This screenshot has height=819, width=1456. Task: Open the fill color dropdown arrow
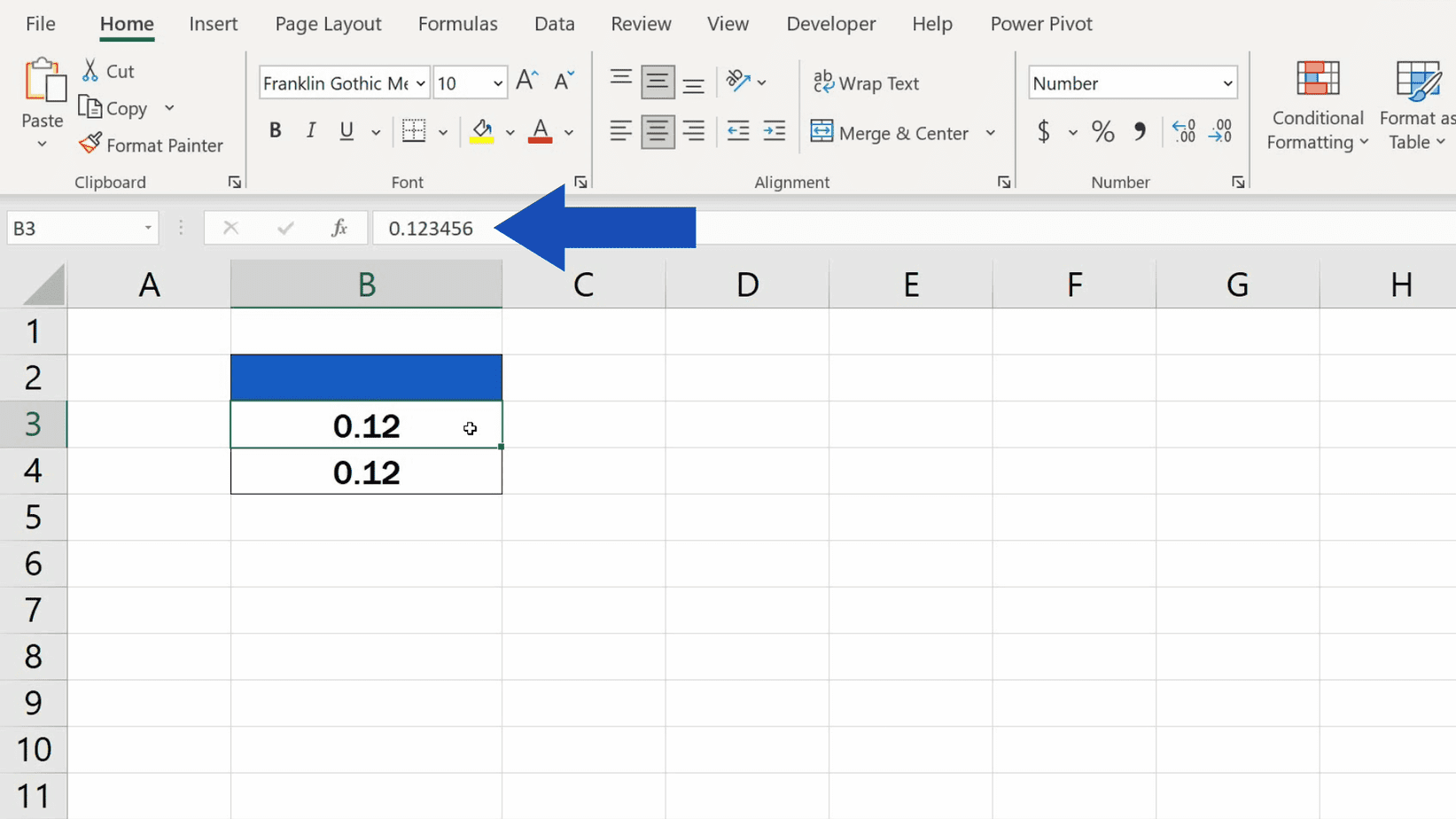coord(510,132)
